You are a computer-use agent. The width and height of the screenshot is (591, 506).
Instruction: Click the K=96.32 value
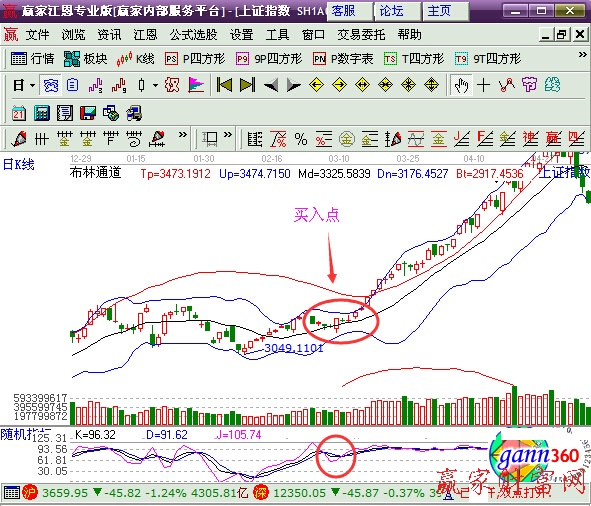(95, 434)
